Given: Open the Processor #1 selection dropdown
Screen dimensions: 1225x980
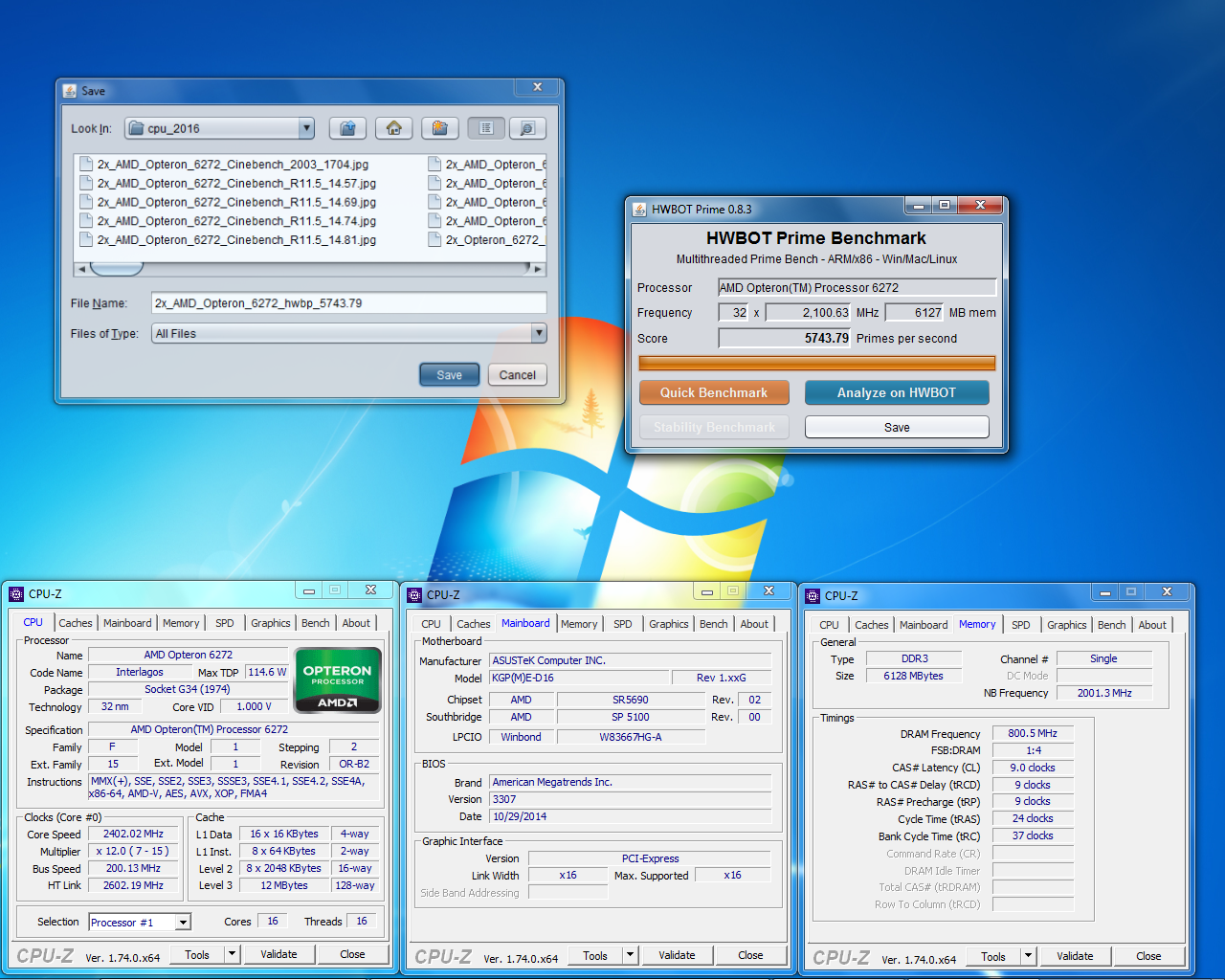Looking at the screenshot, I should coord(183,923).
